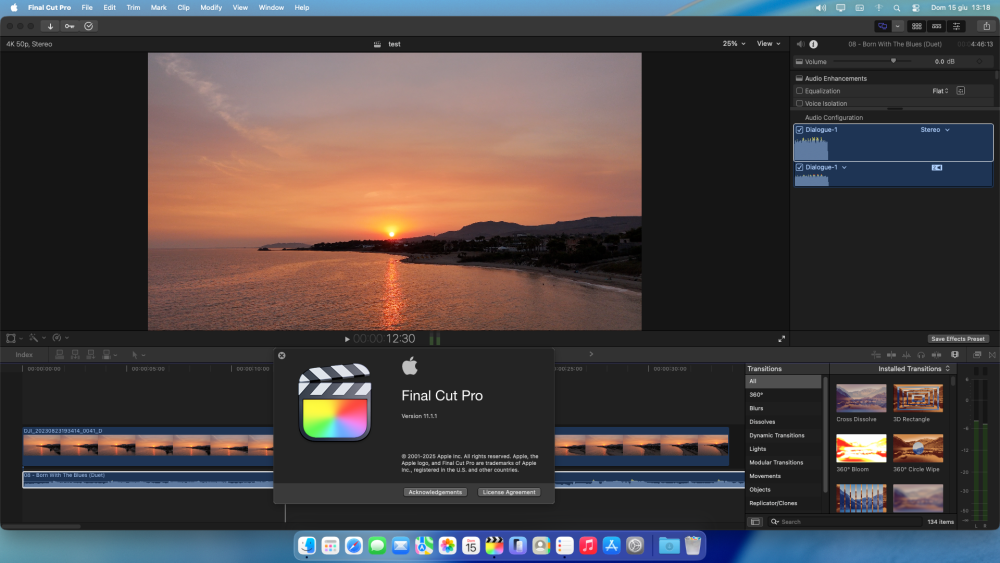
Task: Open the Flat equalization preset popup
Action: [x=940, y=91]
